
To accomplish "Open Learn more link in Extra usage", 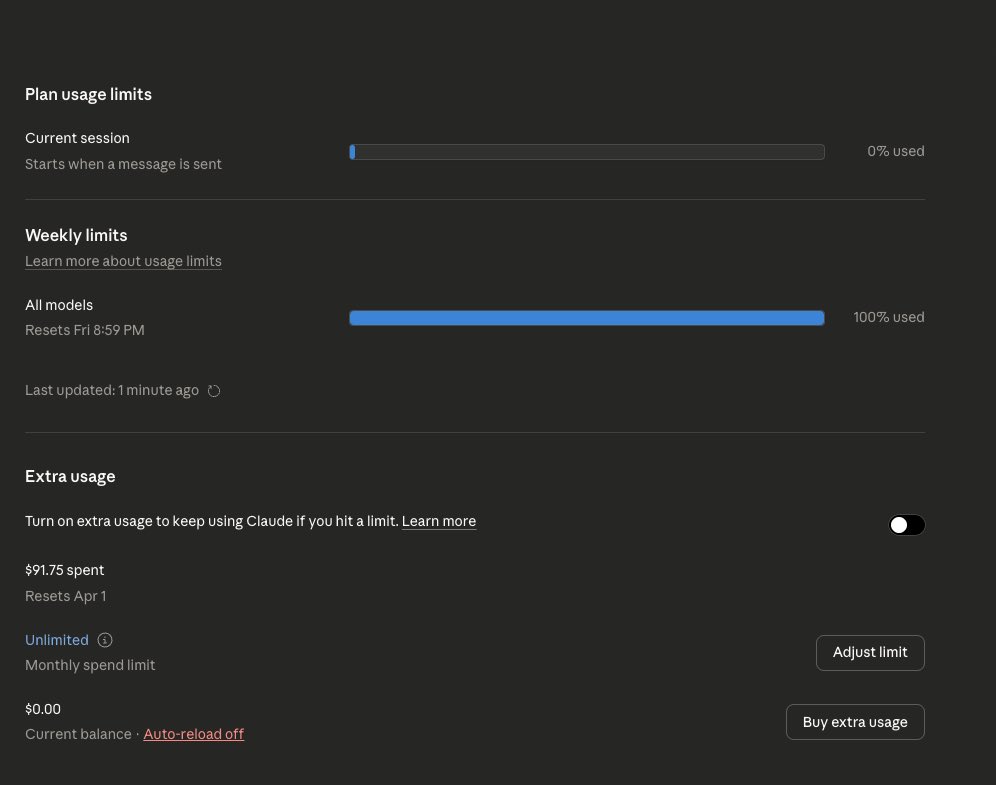I will (x=439, y=521).
